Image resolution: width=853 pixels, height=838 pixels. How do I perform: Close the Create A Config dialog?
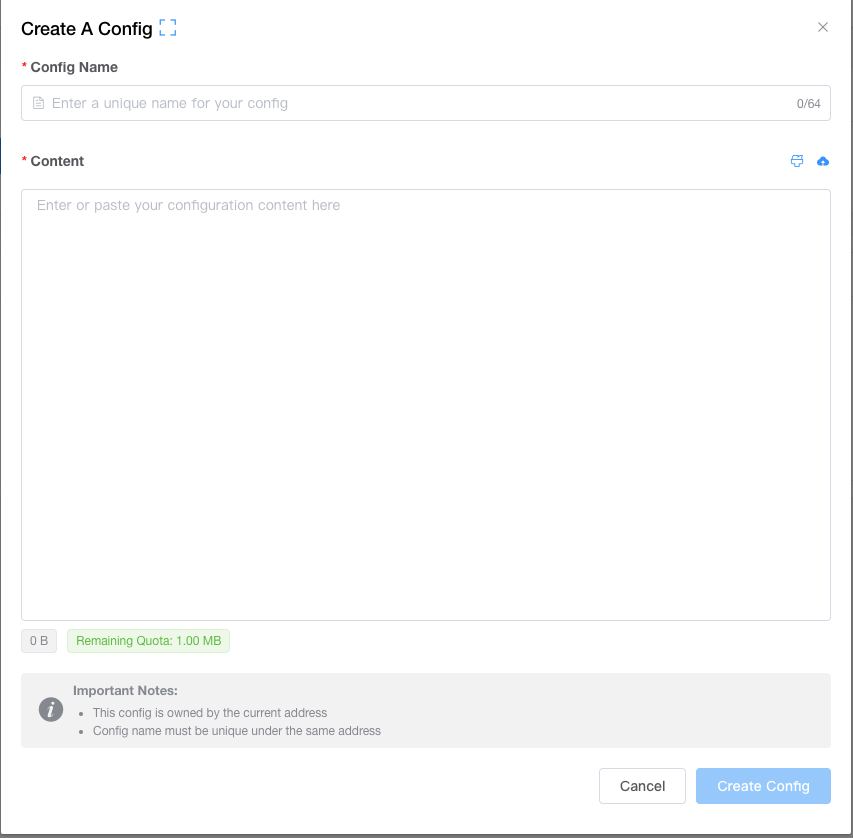(x=823, y=27)
